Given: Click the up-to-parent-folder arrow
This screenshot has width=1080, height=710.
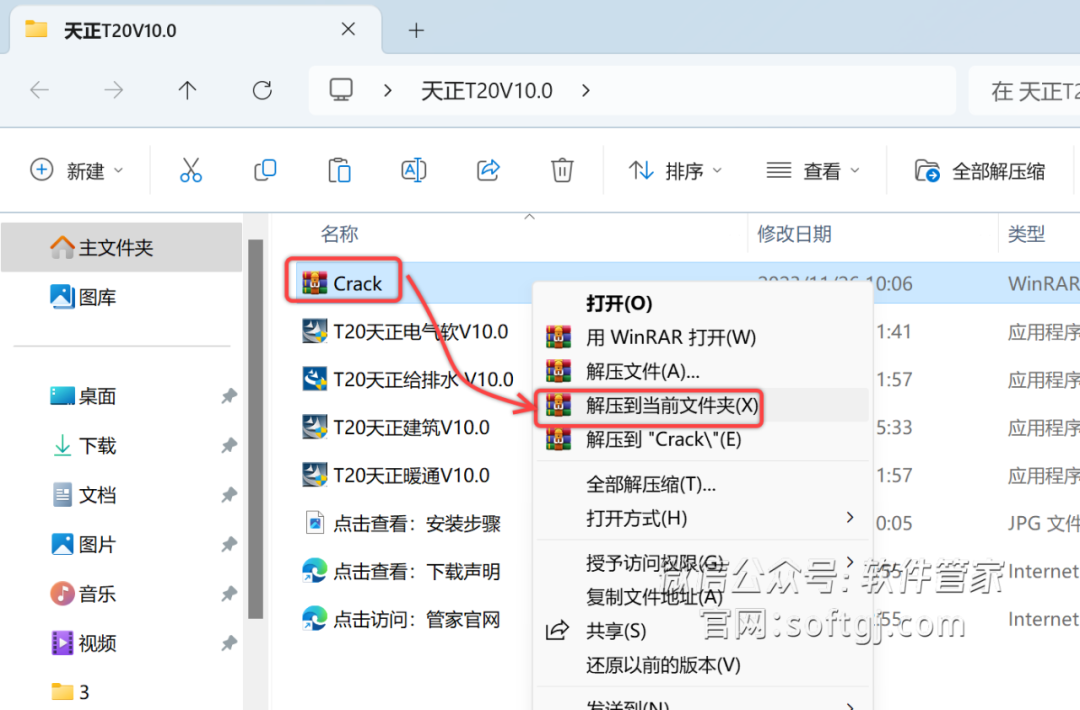Looking at the screenshot, I should point(187,90).
